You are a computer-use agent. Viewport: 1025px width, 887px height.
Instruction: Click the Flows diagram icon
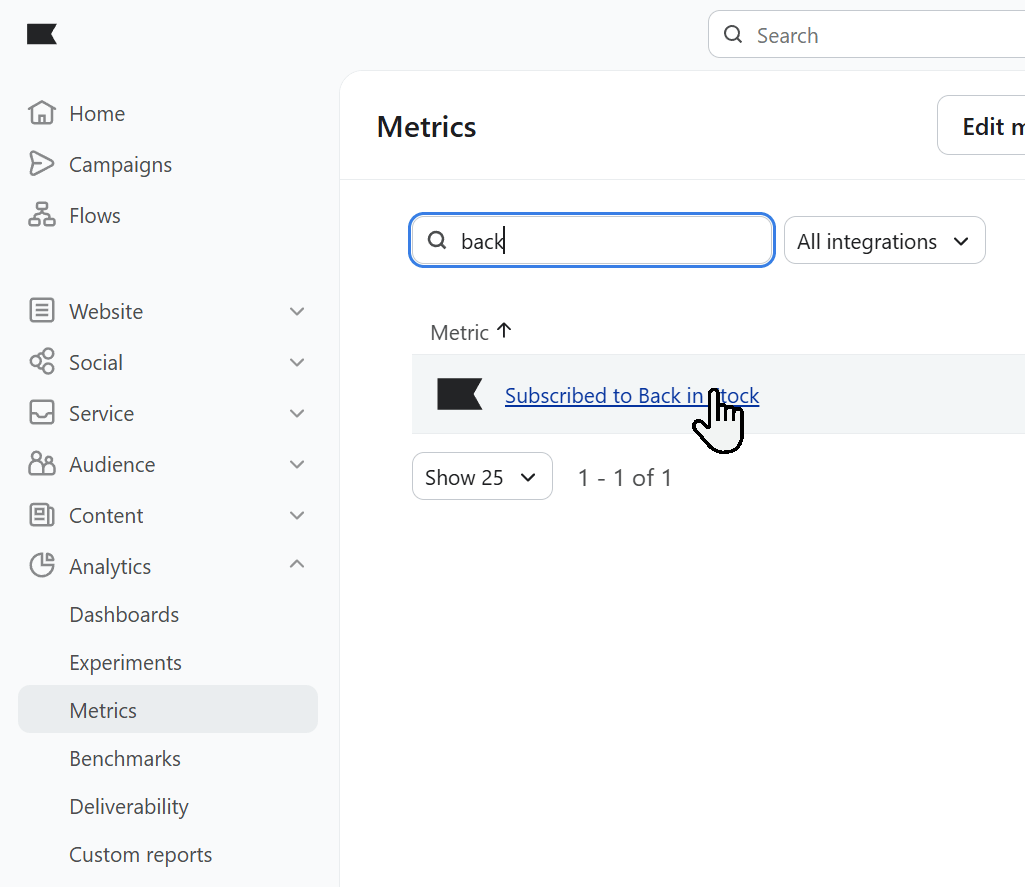(x=42, y=214)
